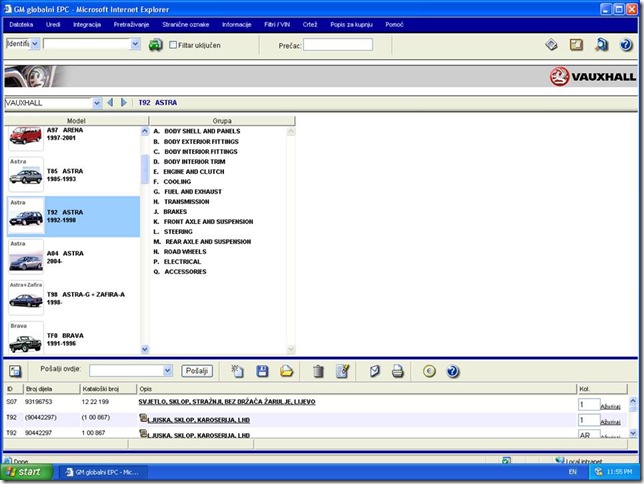Viewport: 644px width, 484px height.
Task: Open the Pretraživanje menu
Action: point(131,25)
